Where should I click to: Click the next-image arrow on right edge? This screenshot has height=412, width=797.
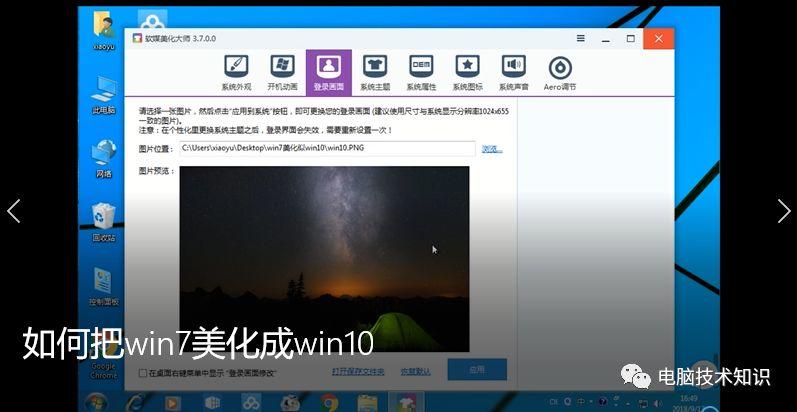point(784,211)
